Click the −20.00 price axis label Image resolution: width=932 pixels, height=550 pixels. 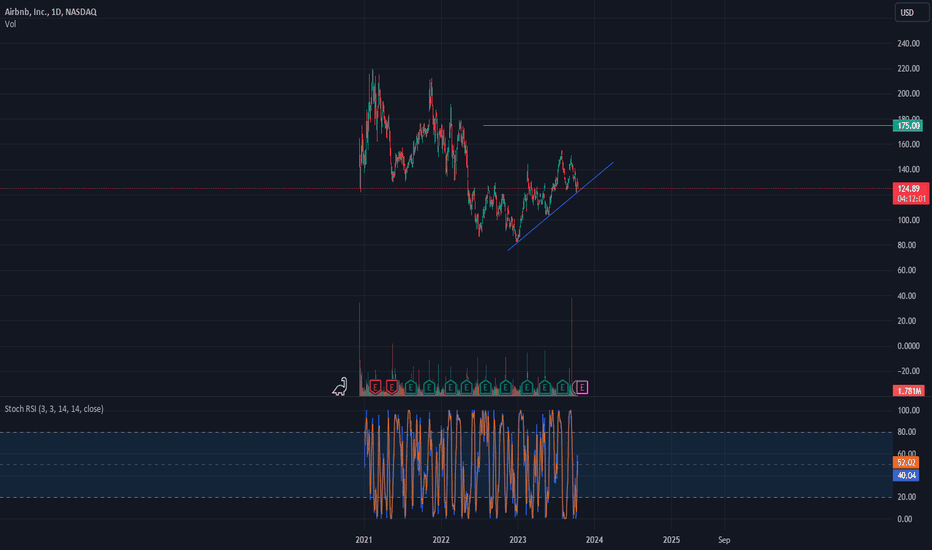(906, 371)
